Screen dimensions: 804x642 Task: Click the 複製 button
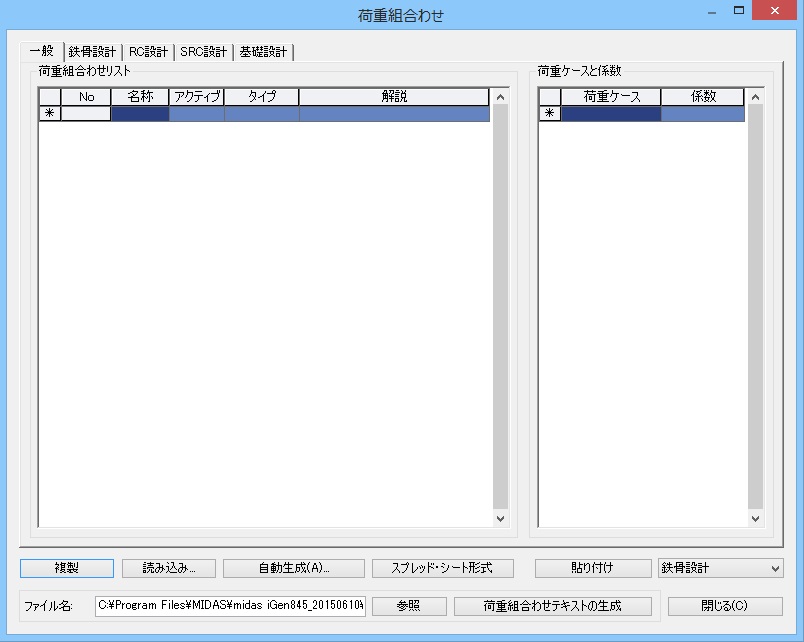click(x=66, y=568)
